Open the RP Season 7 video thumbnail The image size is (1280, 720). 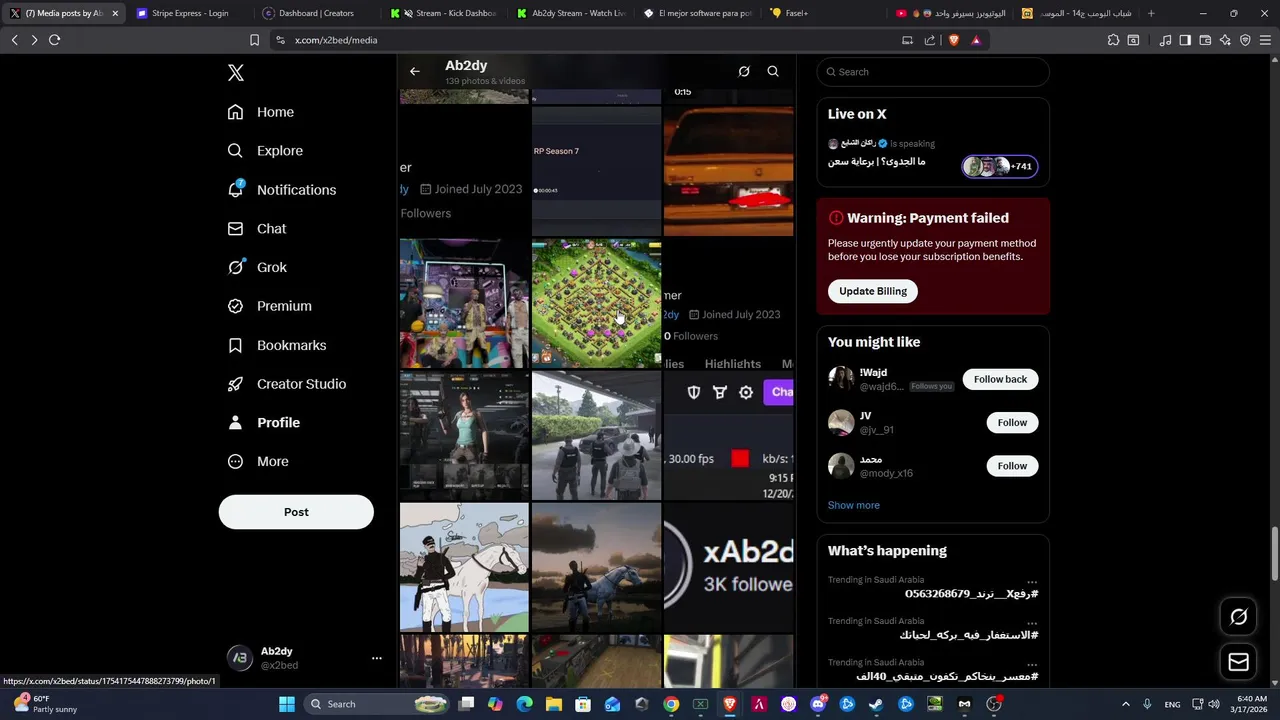point(596,172)
